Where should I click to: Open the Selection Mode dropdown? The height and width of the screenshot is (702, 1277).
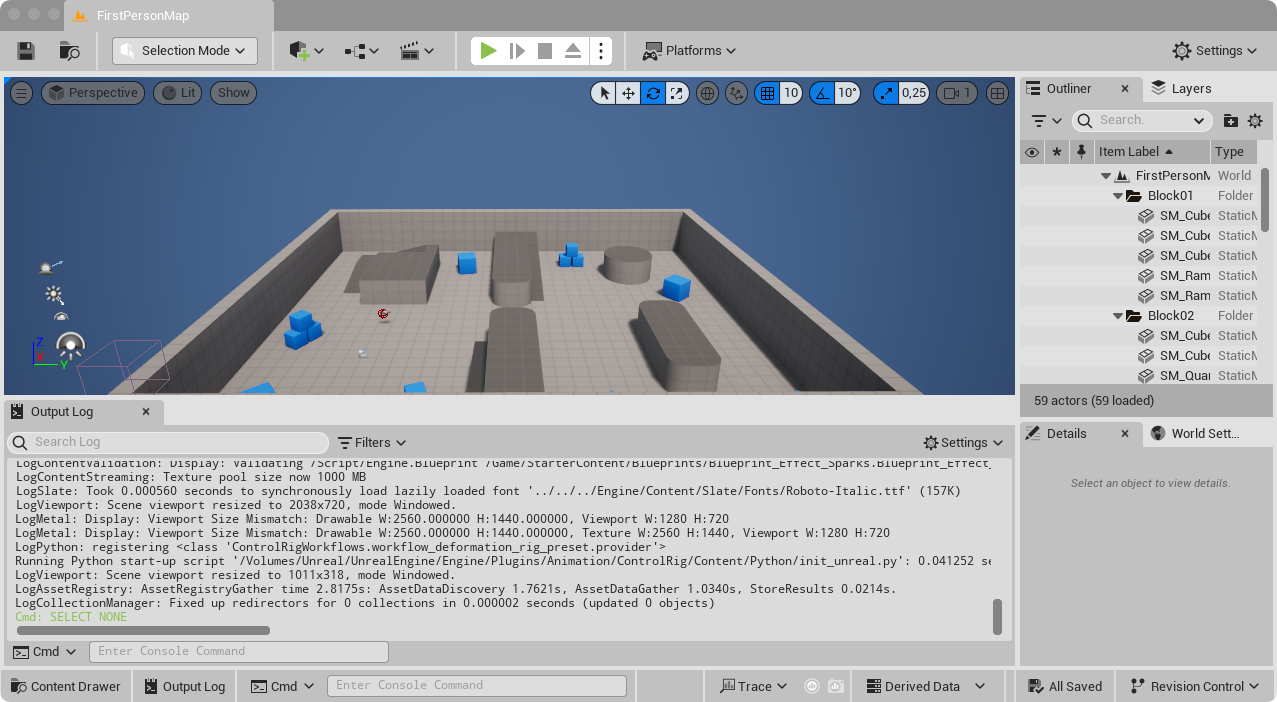click(x=185, y=51)
